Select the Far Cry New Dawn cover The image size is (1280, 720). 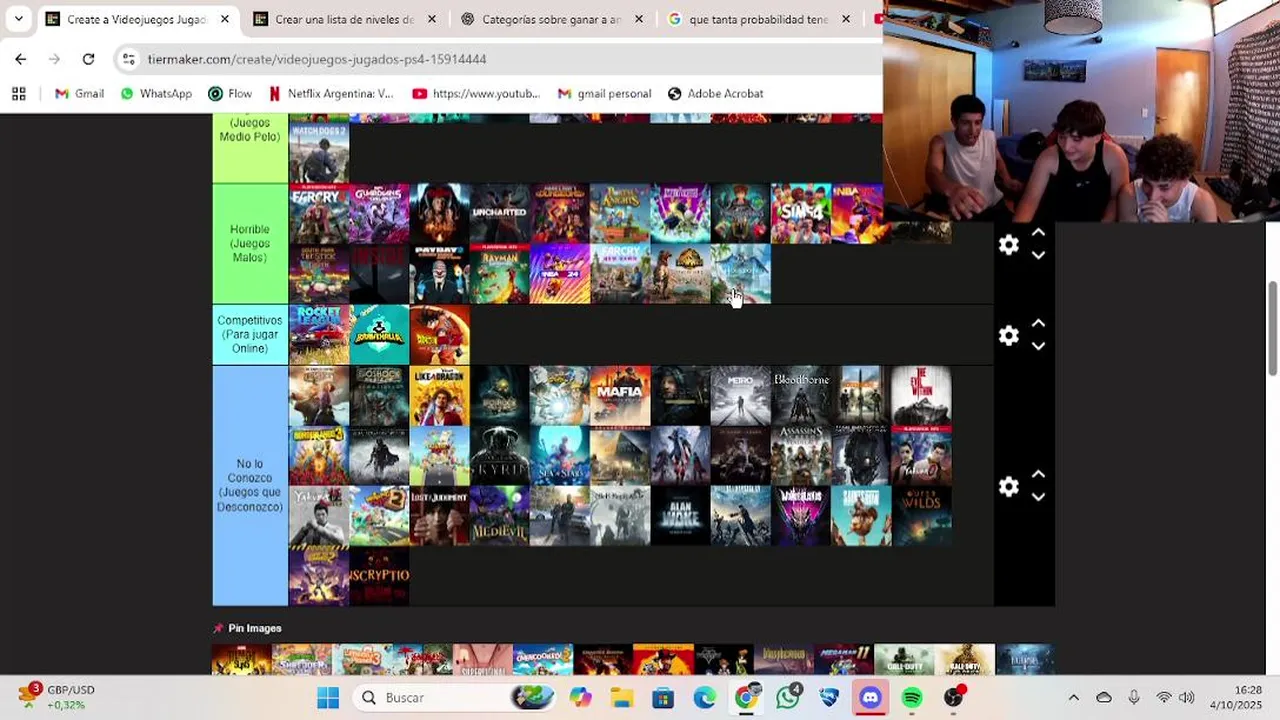click(620, 273)
